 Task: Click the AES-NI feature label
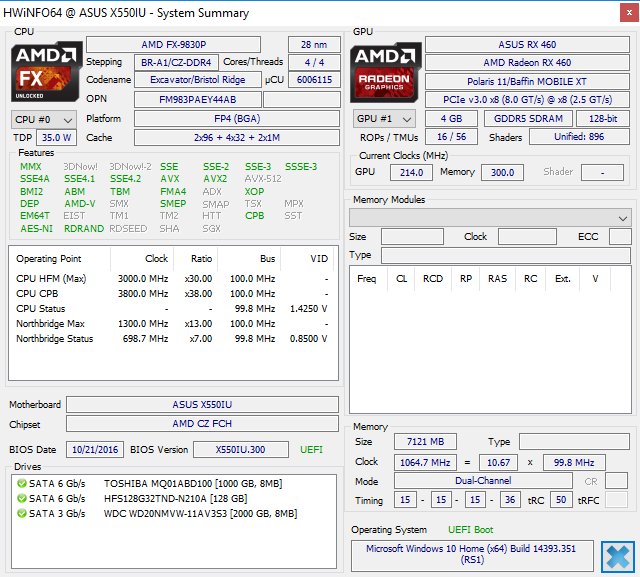click(36, 229)
